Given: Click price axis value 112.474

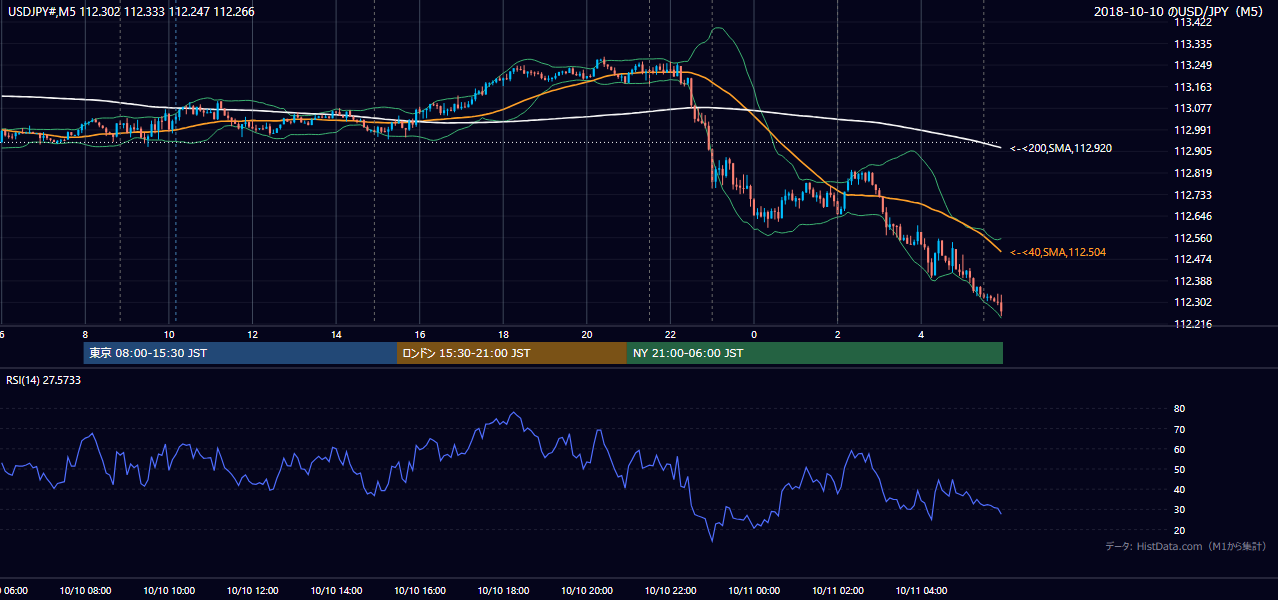Looking at the screenshot, I should click(x=1193, y=259).
